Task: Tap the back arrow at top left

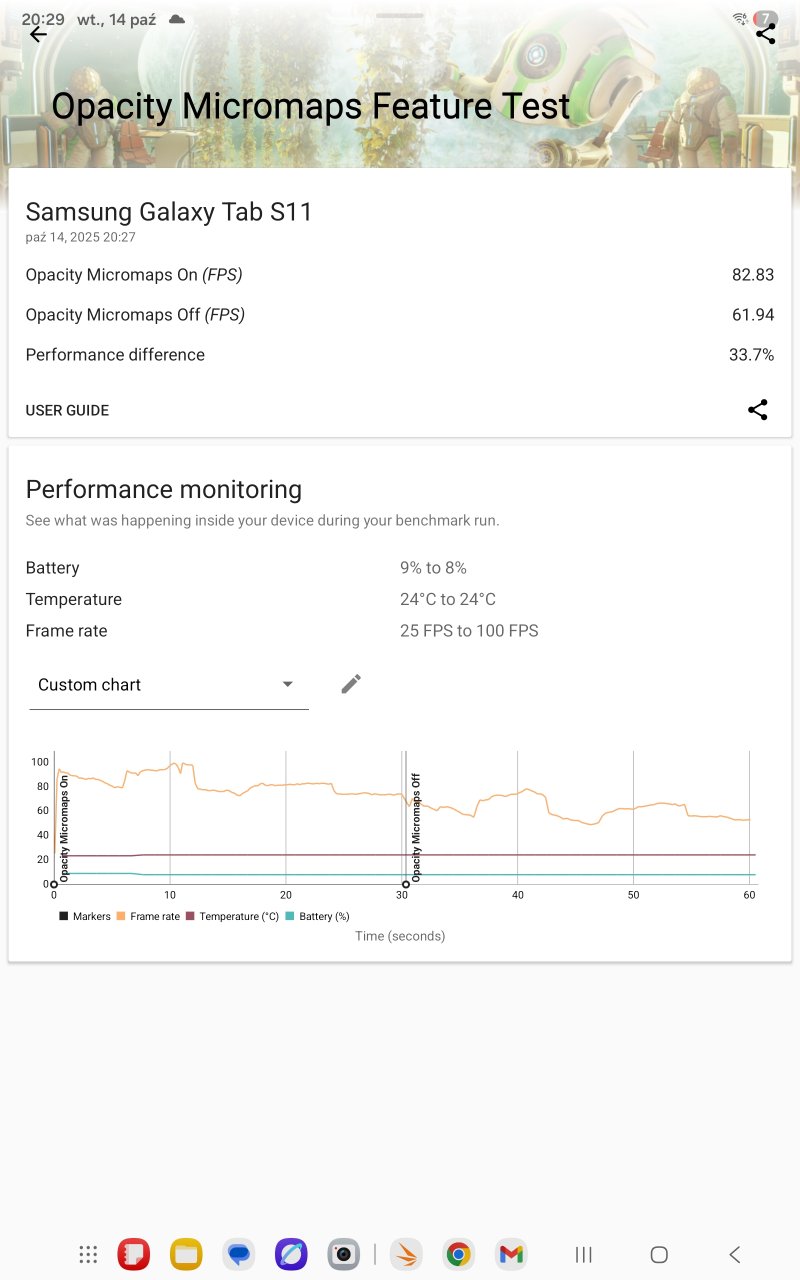Action: (38, 34)
